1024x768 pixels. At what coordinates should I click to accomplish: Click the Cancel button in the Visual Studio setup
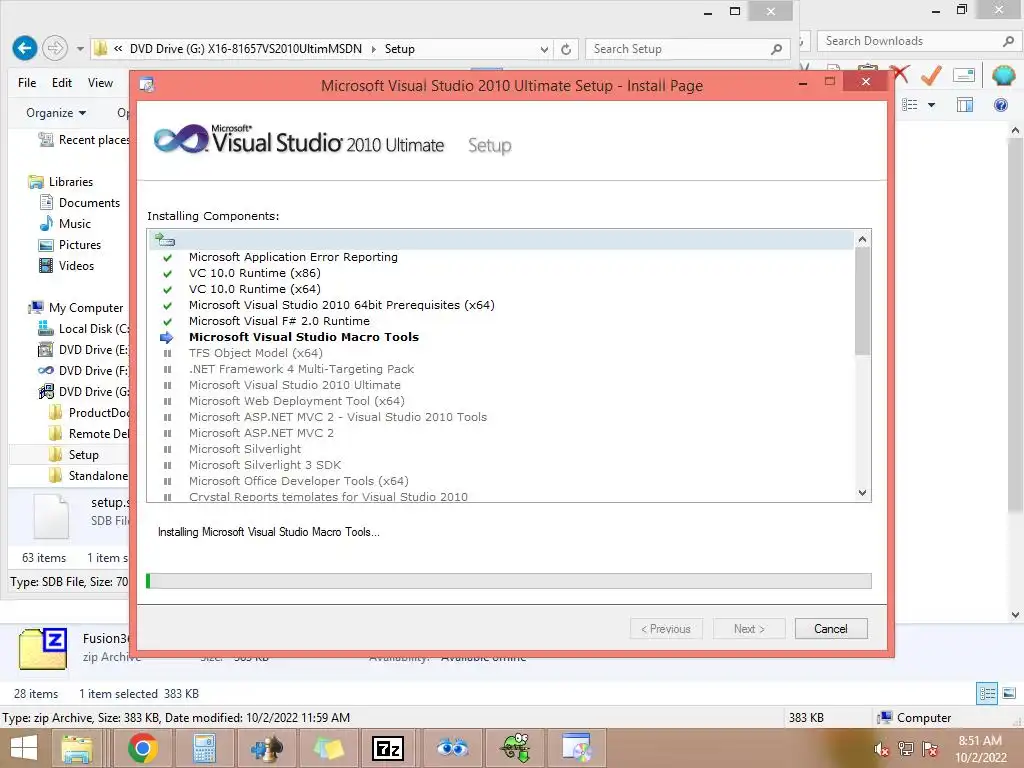[x=831, y=629]
